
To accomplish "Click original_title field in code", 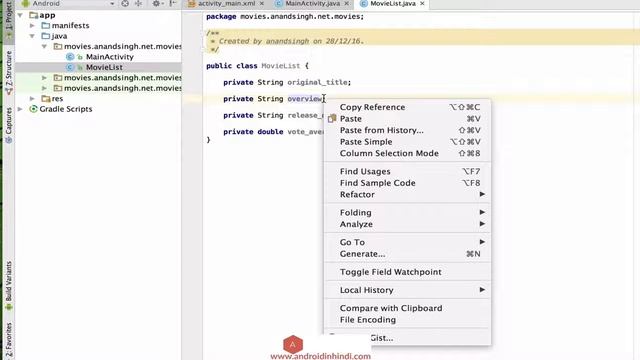I will click(317, 82).
